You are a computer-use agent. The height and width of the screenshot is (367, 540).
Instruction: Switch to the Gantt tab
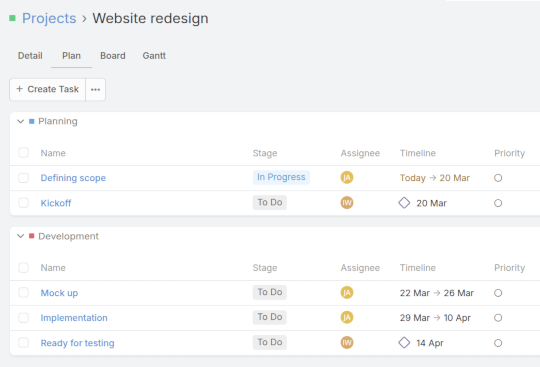(x=154, y=56)
